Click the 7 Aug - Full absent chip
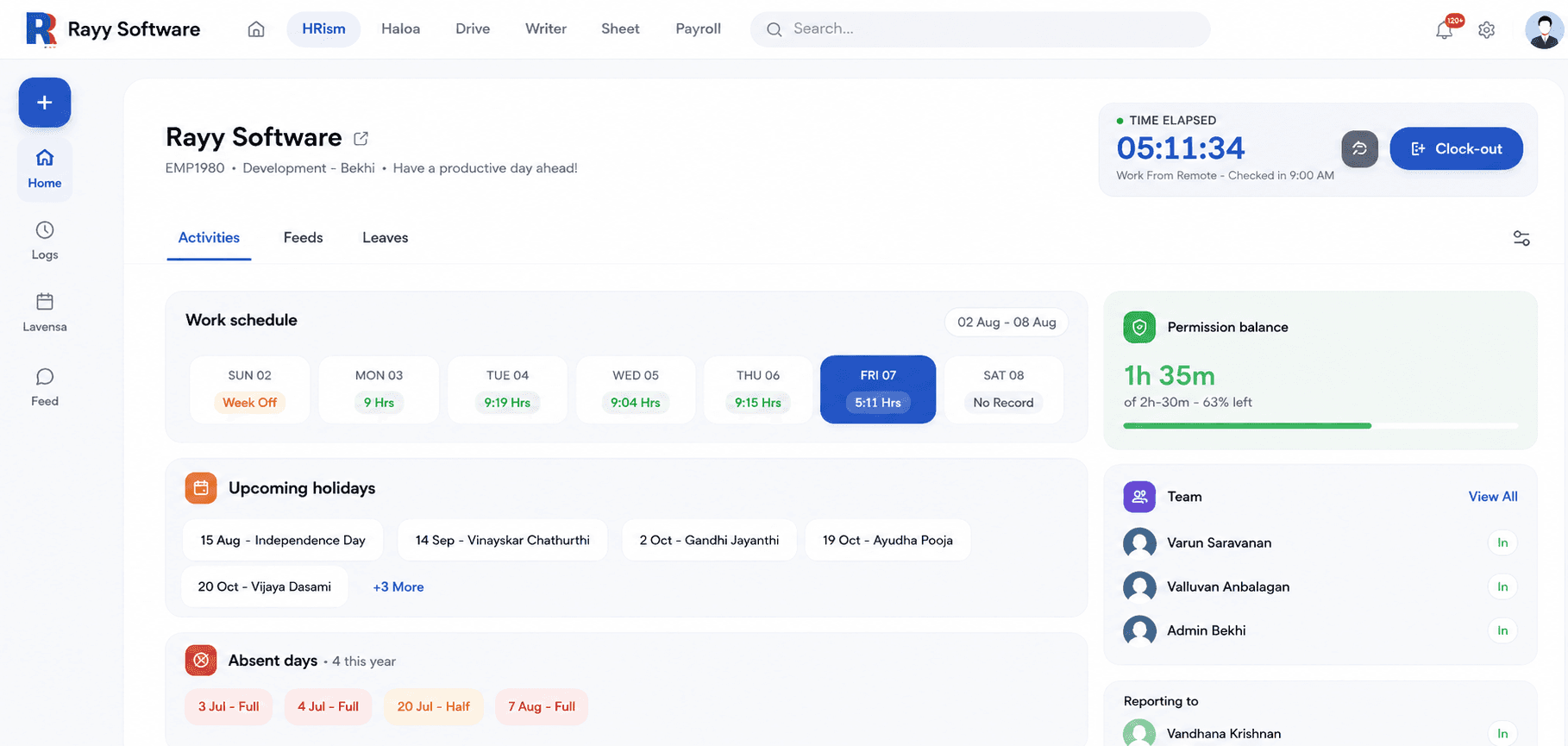 point(542,707)
